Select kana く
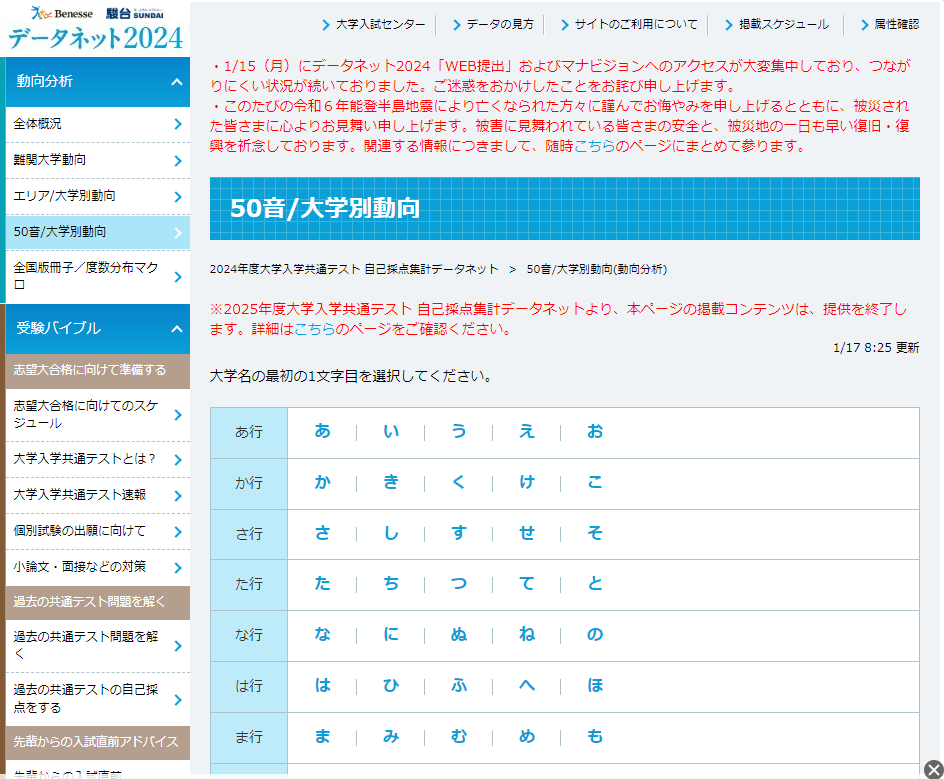Screen dimensions: 944x779 459,482
